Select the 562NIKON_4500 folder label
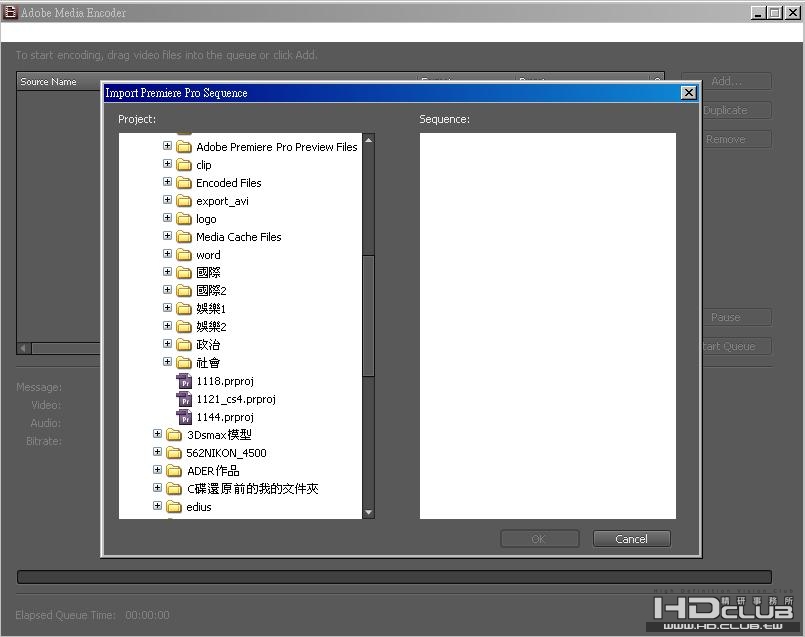The image size is (805, 637). click(x=226, y=453)
